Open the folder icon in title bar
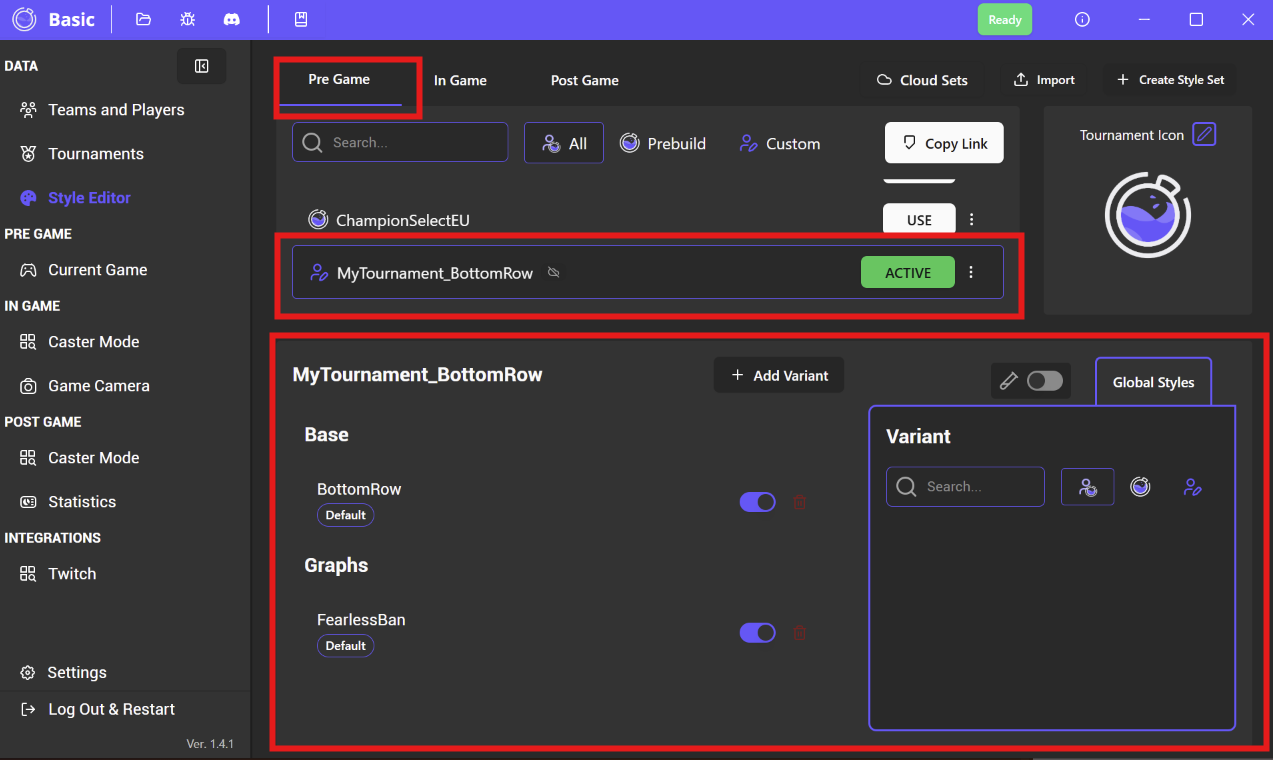 pos(143,19)
